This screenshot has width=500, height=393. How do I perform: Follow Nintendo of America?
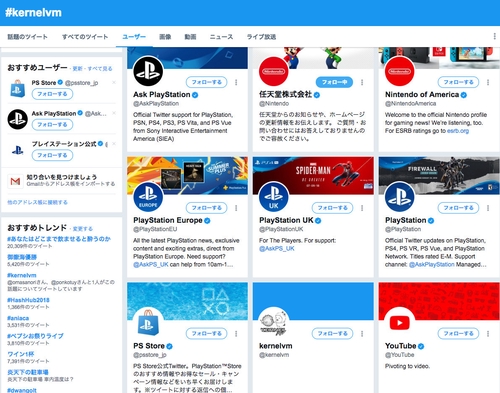tap(458, 82)
